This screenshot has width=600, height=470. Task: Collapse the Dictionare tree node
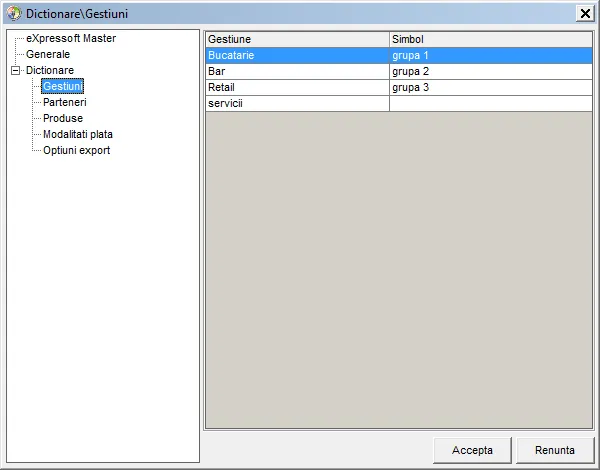(x=15, y=70)
